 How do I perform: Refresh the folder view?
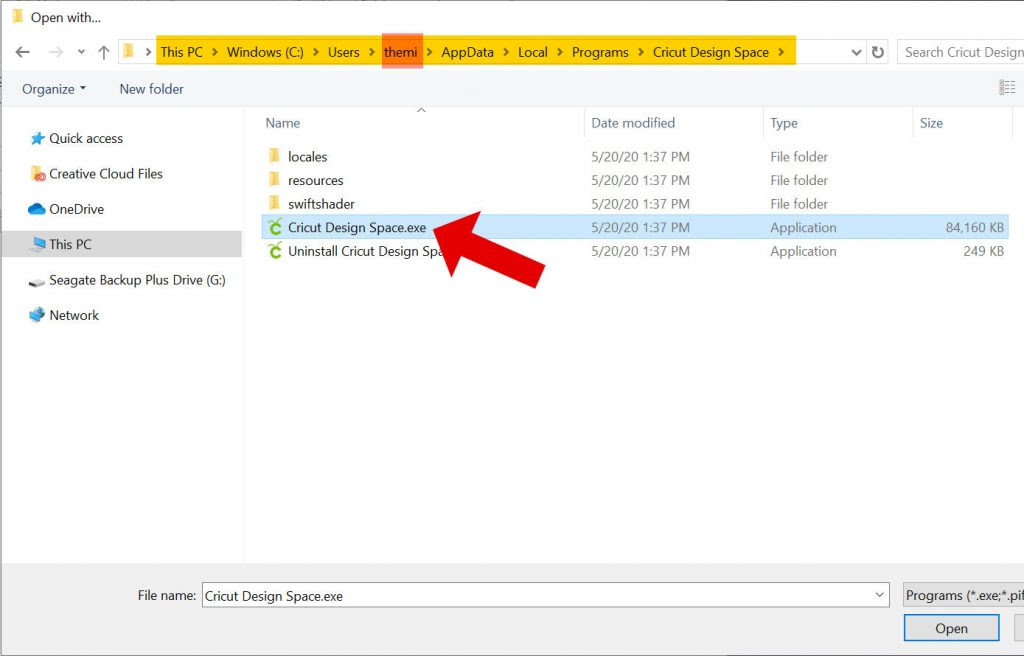tap(878, 52)
